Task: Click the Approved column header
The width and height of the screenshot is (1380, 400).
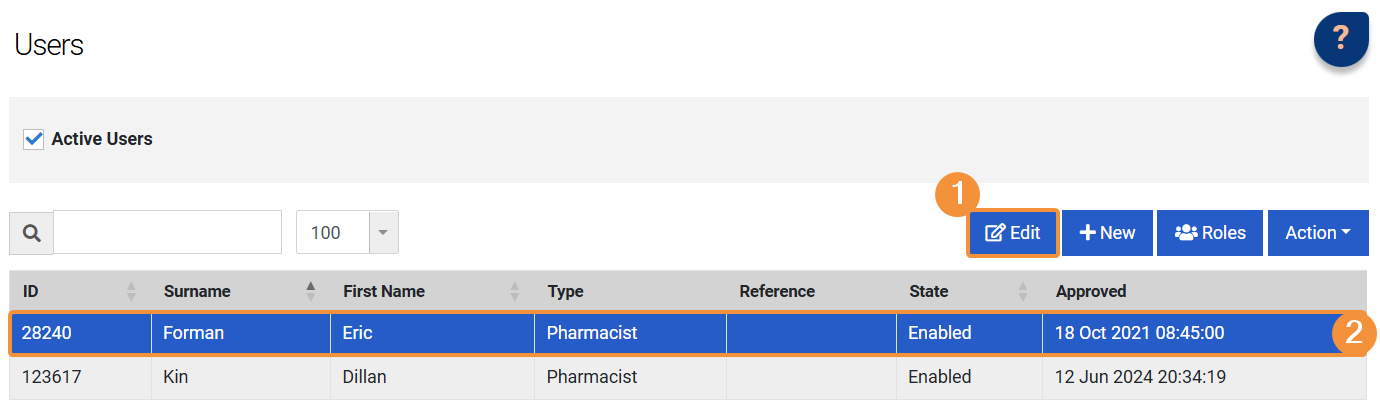Action: point(1091,292)
